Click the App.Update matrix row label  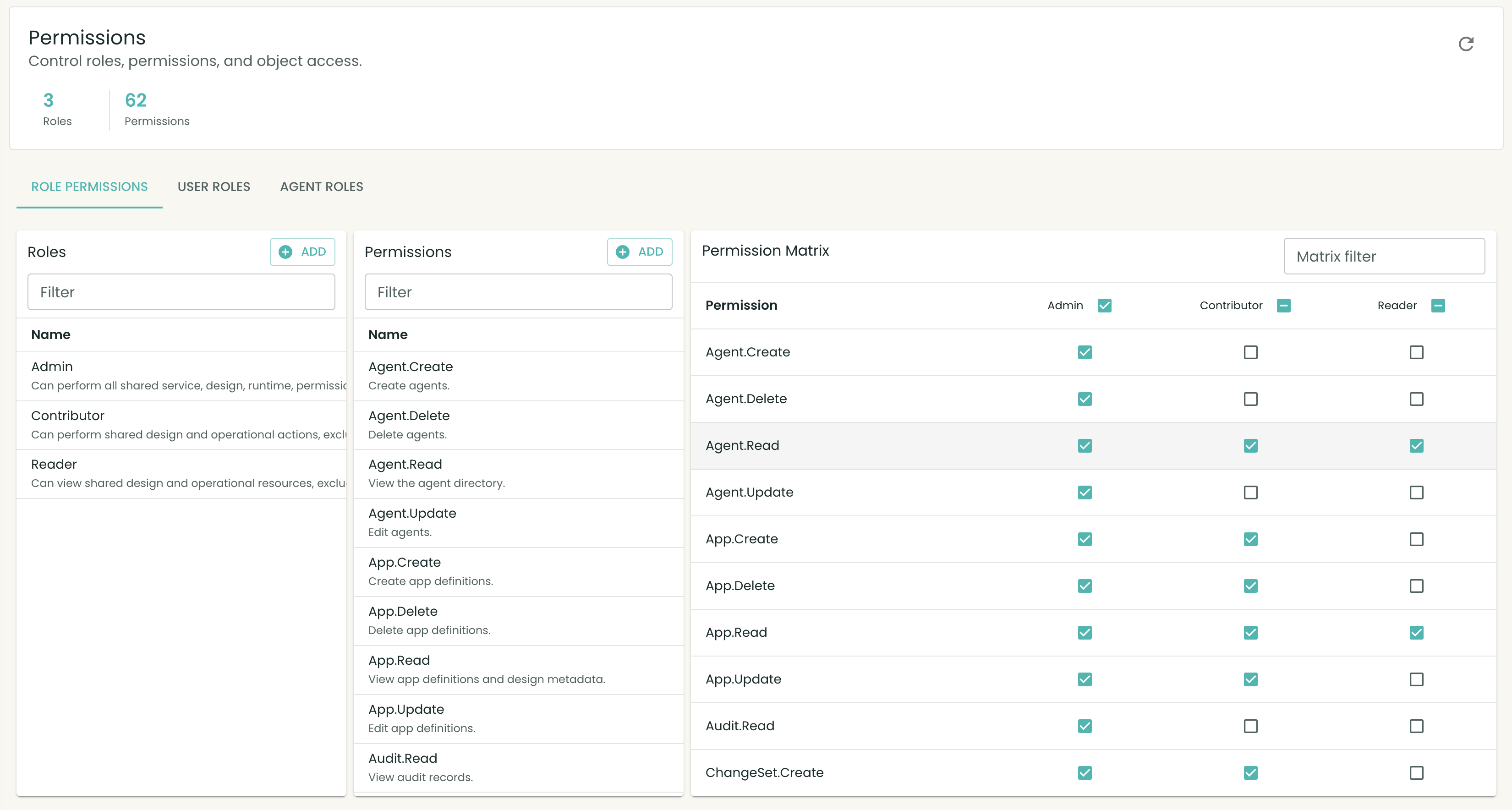(x=743, y=679)
